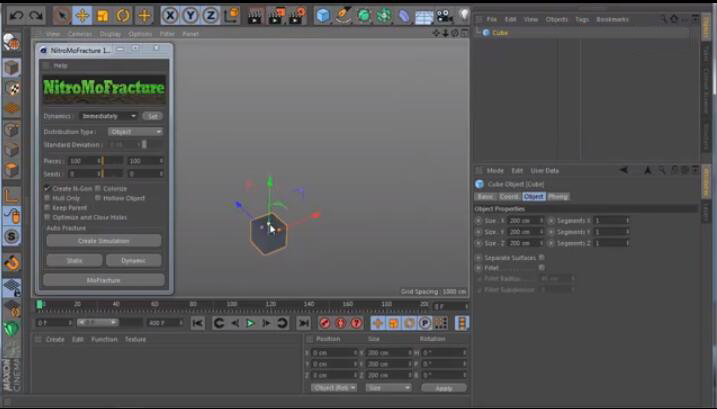
Task: Enable the Keep Parent checkbox
Action: (x=47, y=207)
